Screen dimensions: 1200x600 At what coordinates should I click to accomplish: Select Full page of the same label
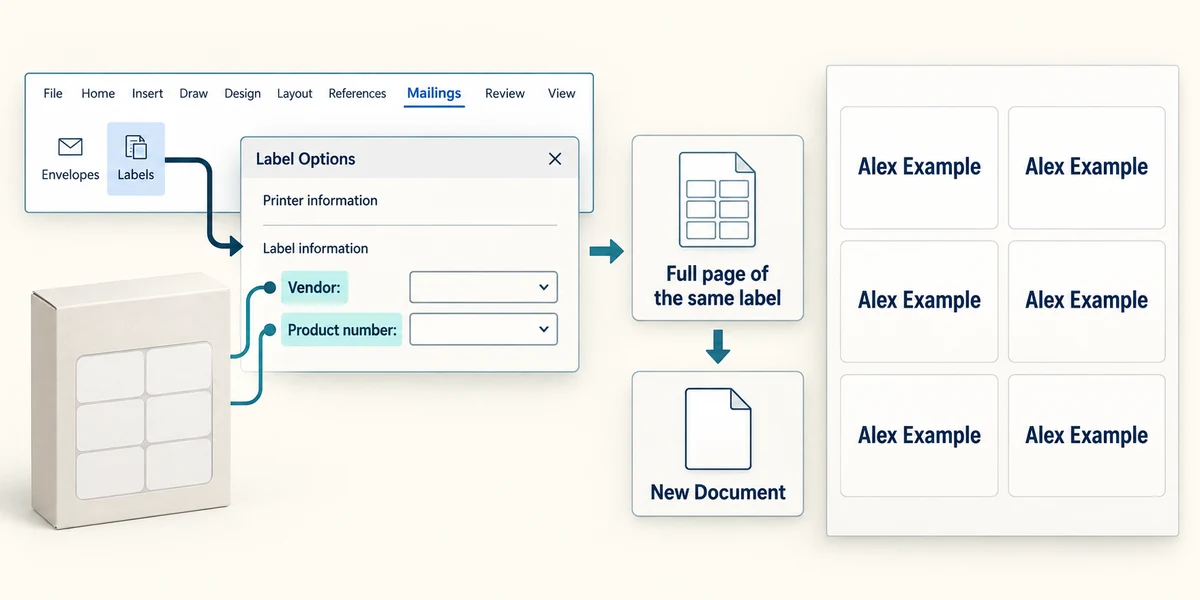[x=717, y=228]
